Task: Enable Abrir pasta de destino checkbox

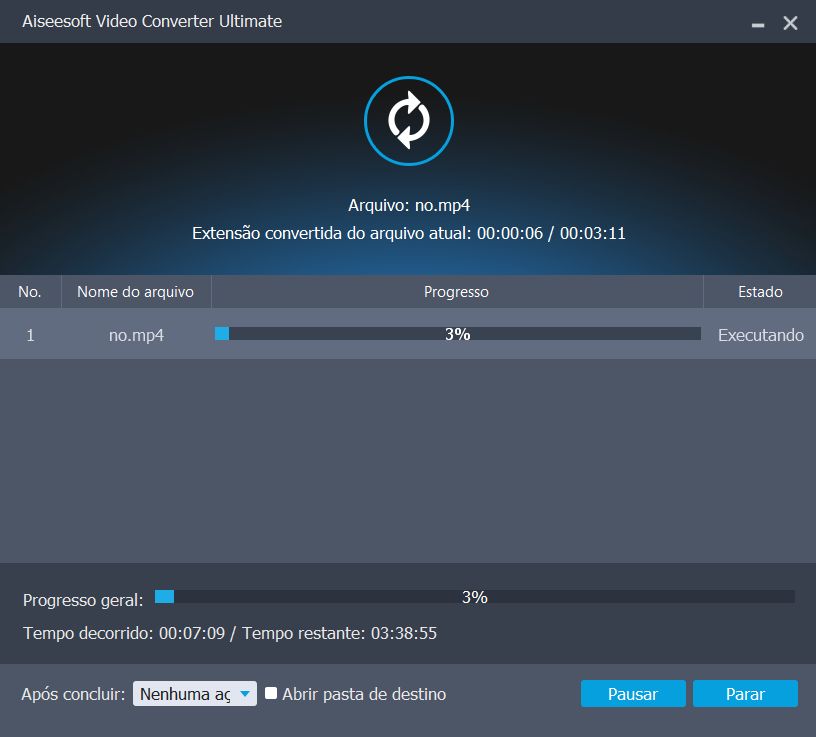Action: [x=271, y=693]
